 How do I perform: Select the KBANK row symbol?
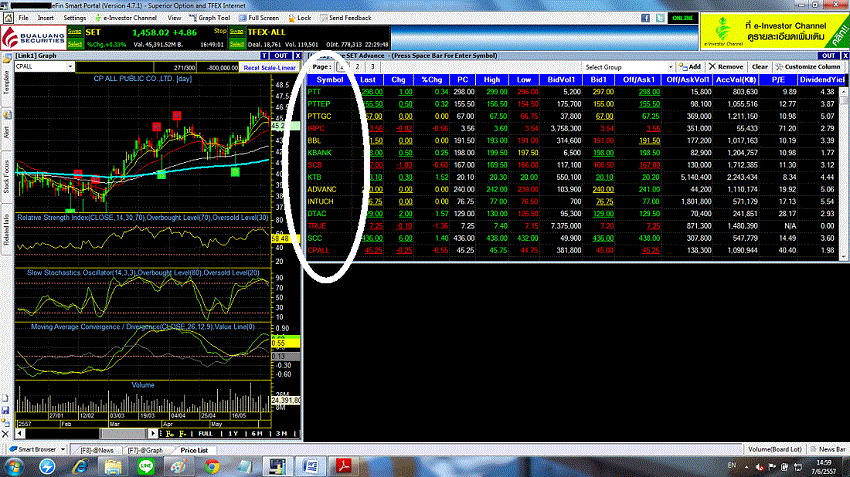[x=319, y=153]
